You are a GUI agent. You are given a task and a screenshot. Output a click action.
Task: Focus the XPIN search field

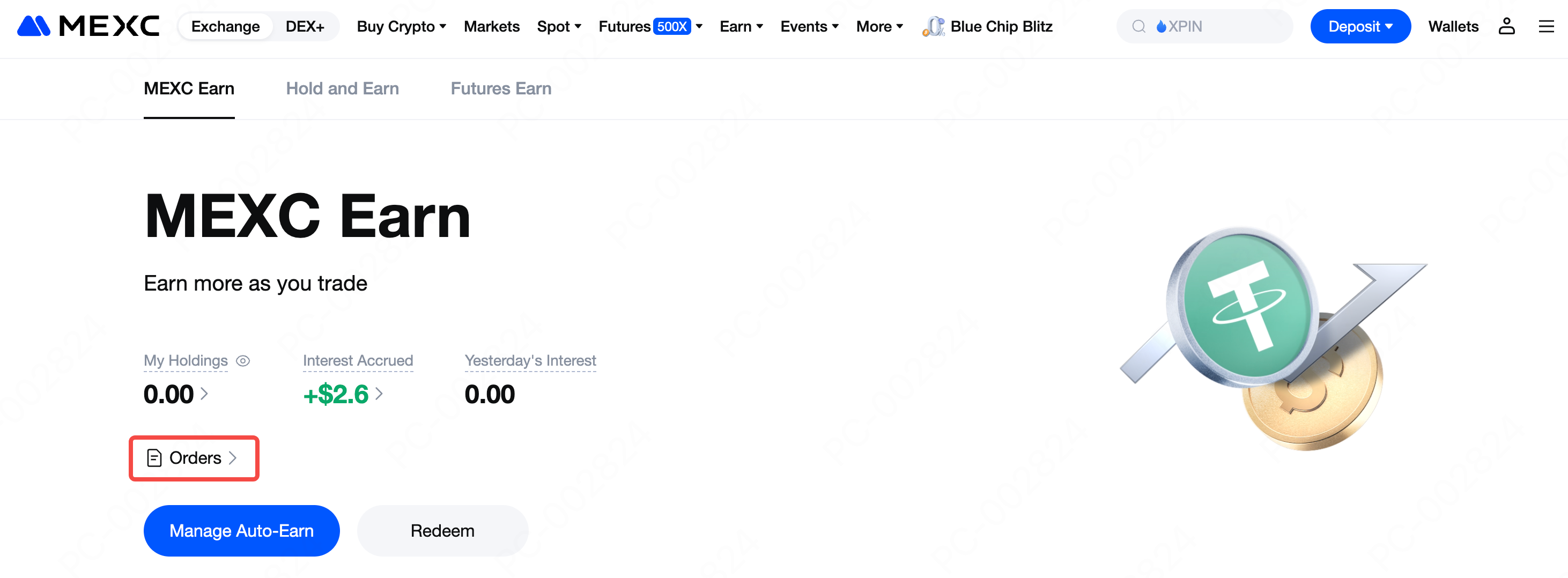click(x=1224, y=26)
